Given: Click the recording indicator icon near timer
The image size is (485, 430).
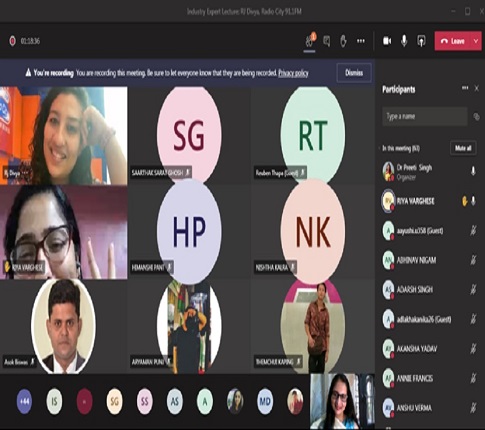Looking at the screenshot, I should (12, 41).
